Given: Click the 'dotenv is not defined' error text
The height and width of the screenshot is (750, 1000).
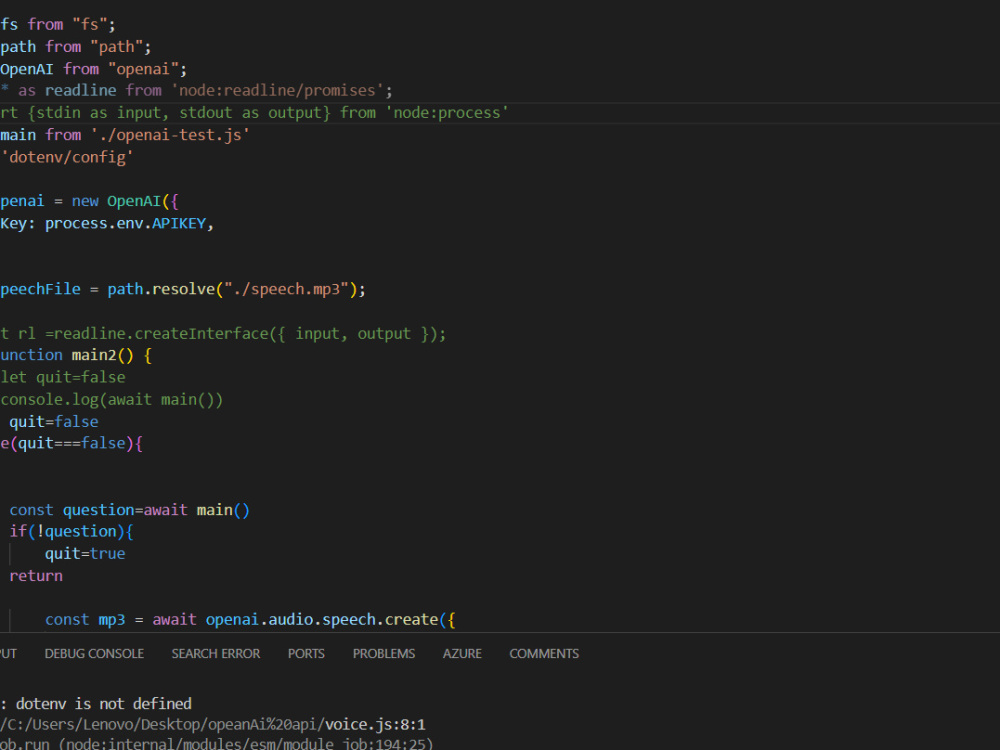Looking at the screenshot, I should click(103, 703).
